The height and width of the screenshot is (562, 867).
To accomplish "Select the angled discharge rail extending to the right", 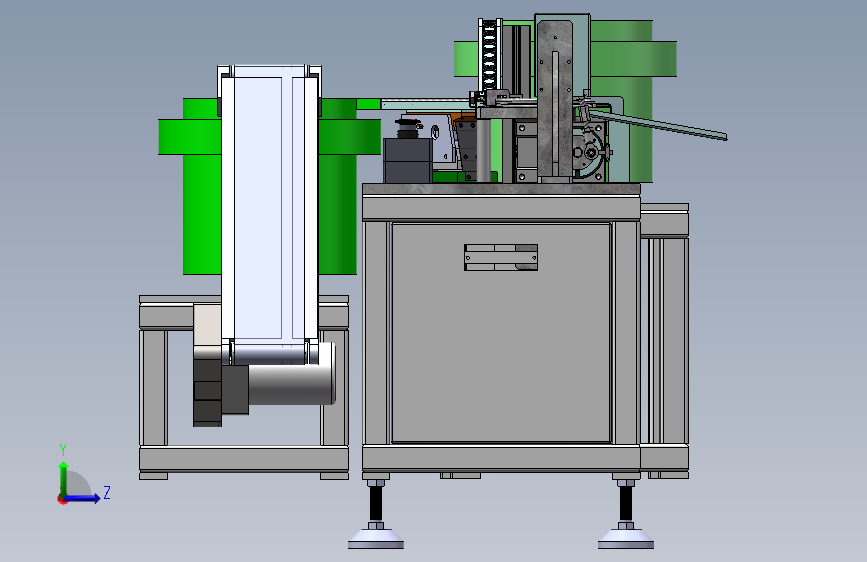I will click(658, 125).
